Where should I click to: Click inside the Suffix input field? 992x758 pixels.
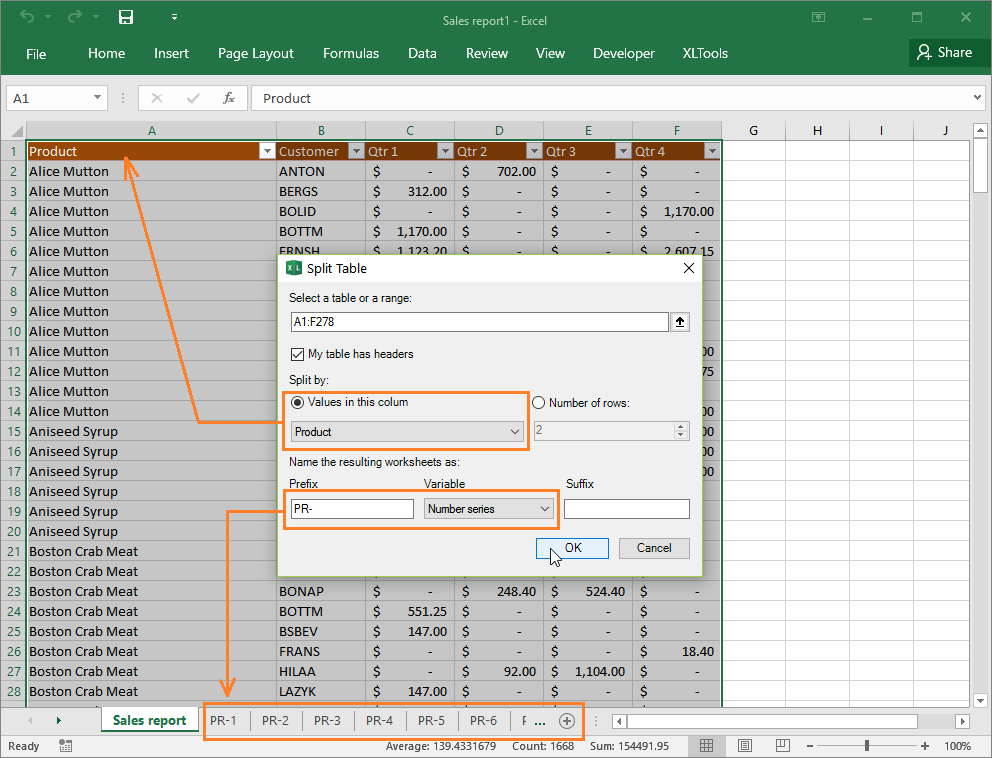point(626,509)
